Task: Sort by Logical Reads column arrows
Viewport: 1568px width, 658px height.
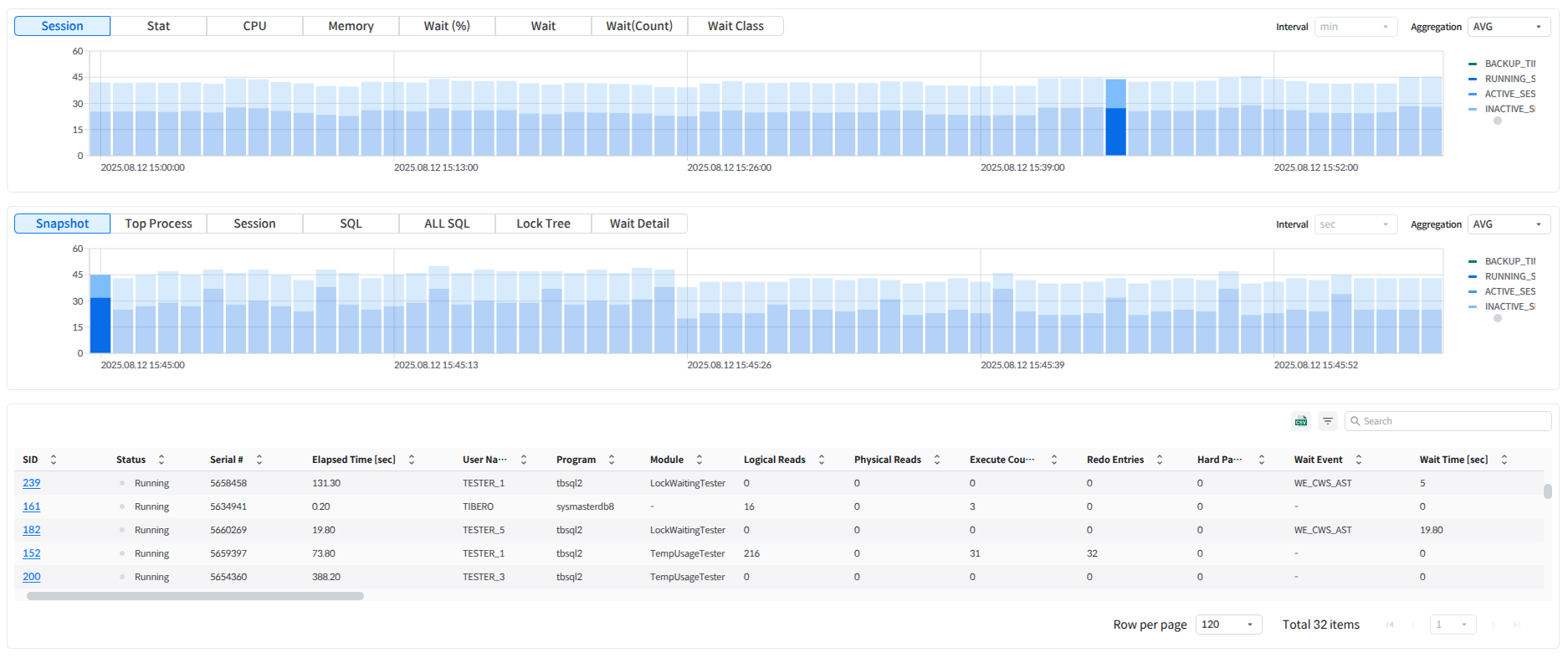Action: pyautogui.click(x=822, y=460)
